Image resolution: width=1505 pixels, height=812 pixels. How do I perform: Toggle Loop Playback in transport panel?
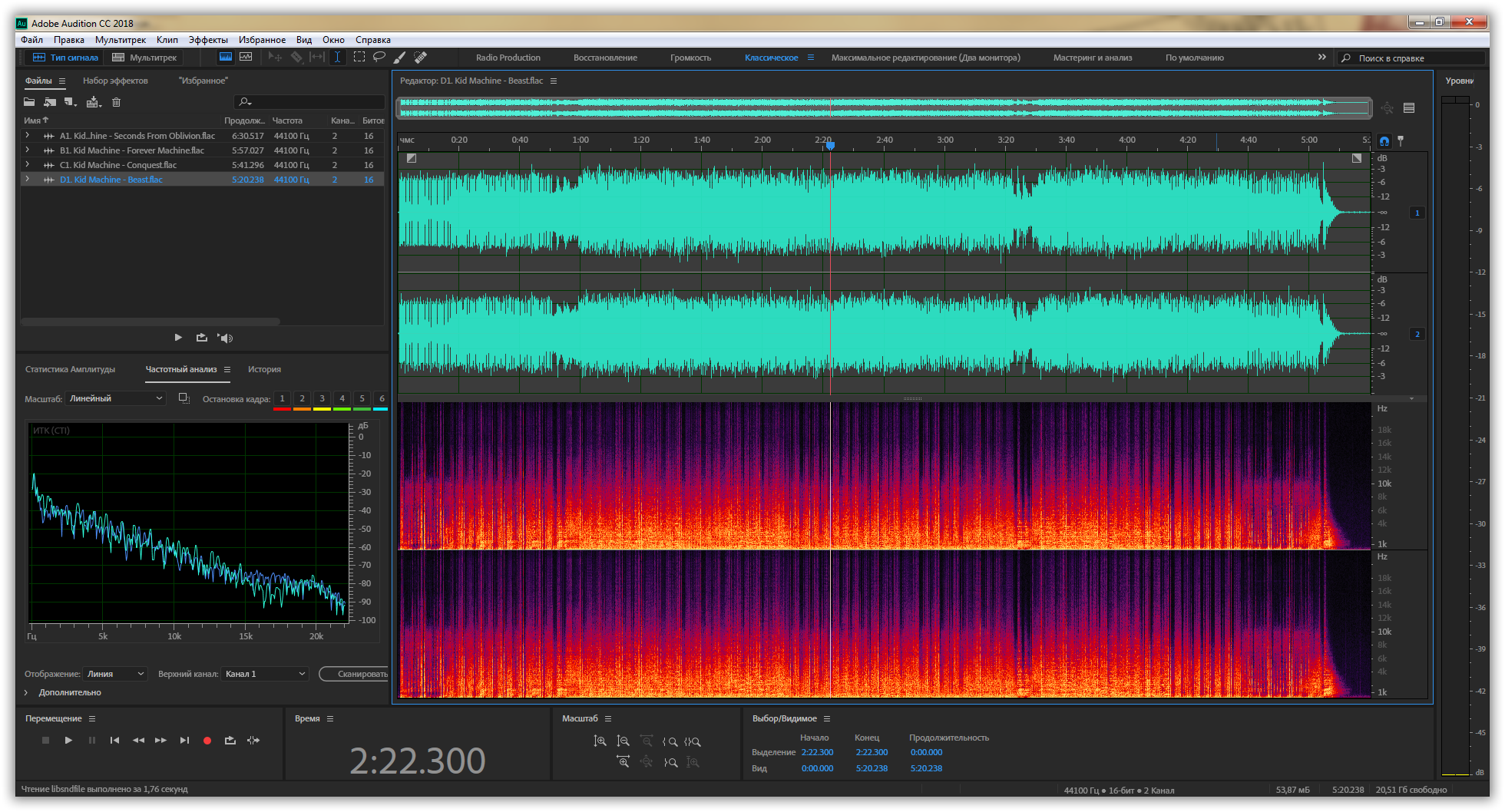click(230, 741)
